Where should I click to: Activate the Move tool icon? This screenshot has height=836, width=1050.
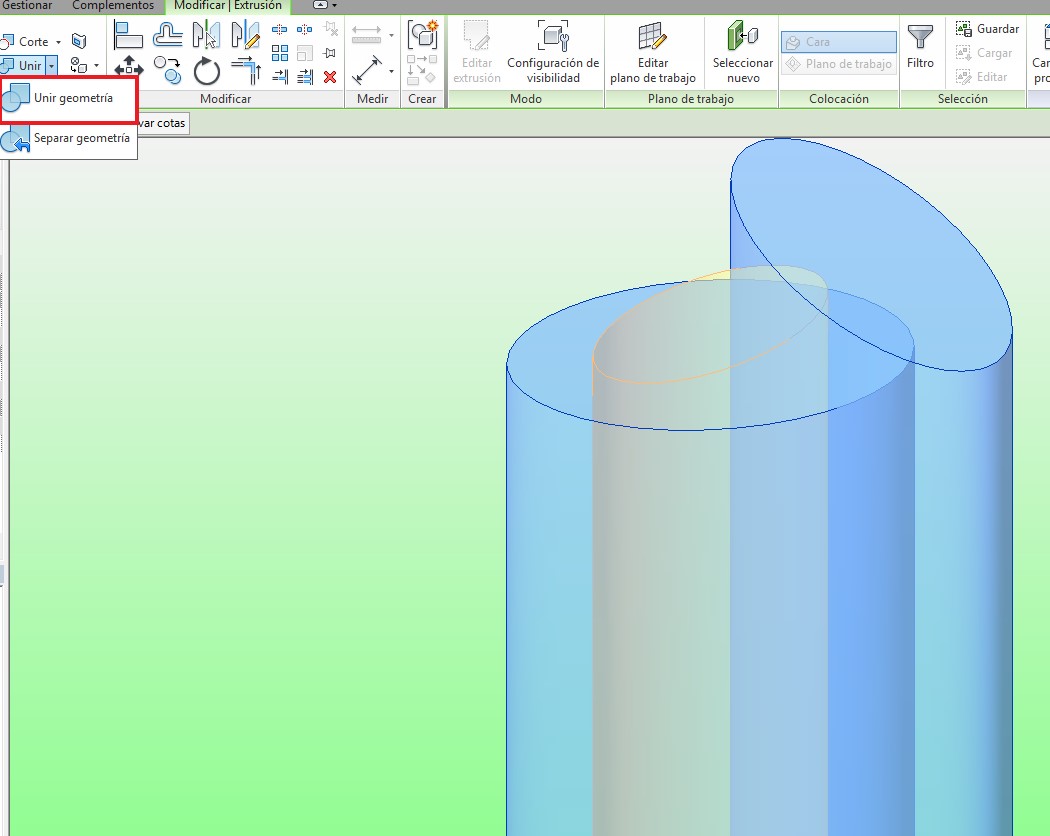pos(129,70)
